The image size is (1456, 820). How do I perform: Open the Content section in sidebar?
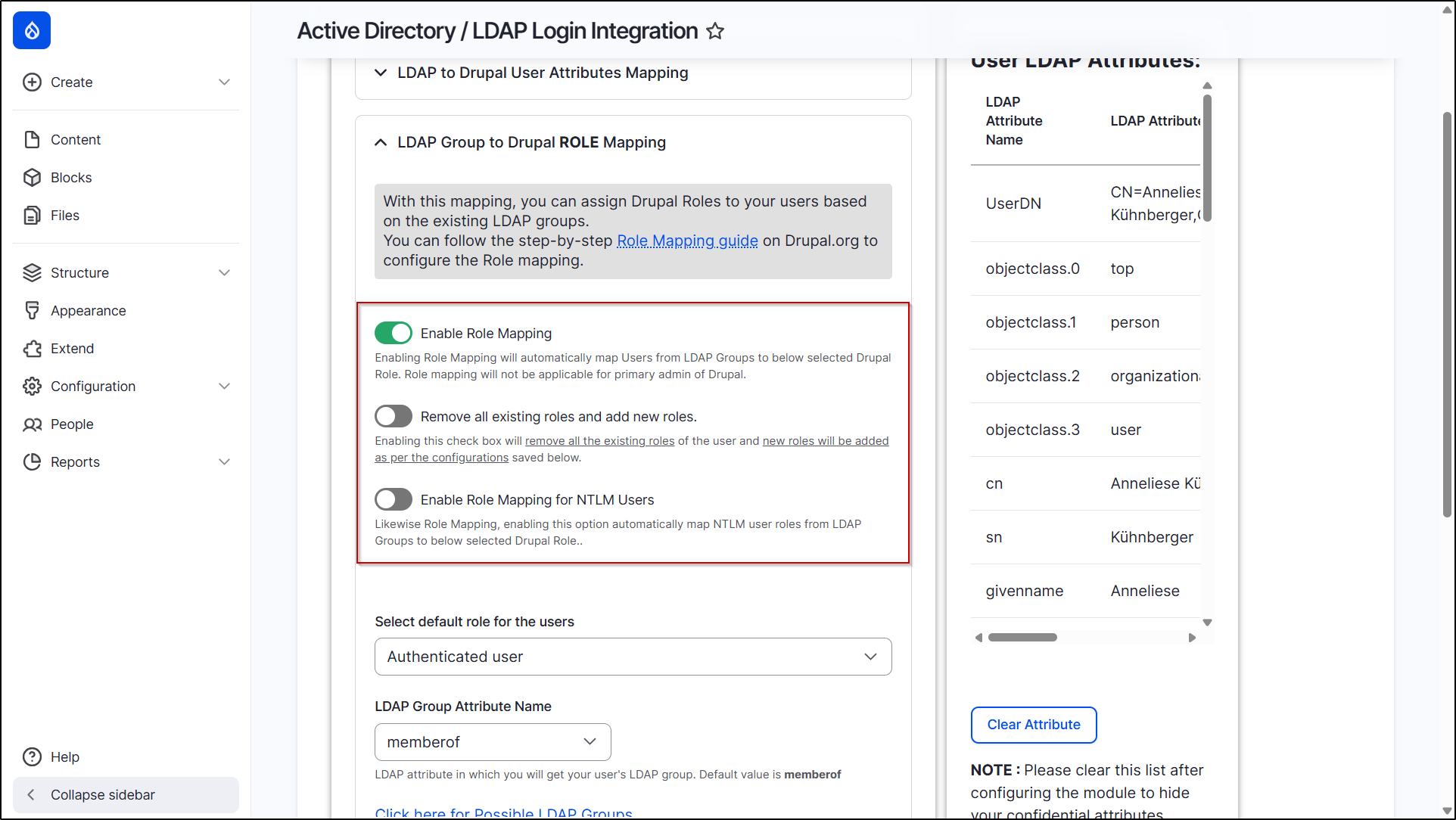point(76,139)
